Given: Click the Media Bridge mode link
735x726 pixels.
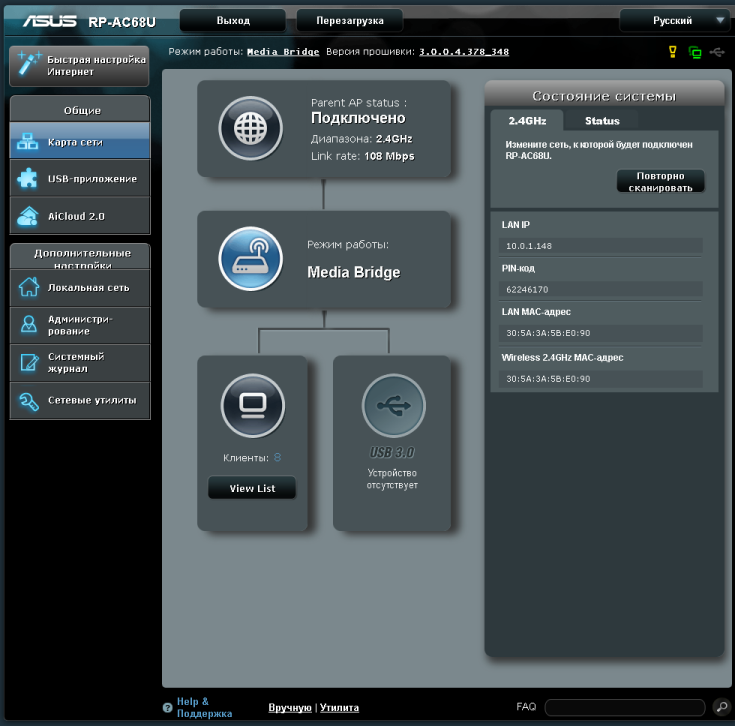Looking at the screenshot, I should tap(283, 52).
